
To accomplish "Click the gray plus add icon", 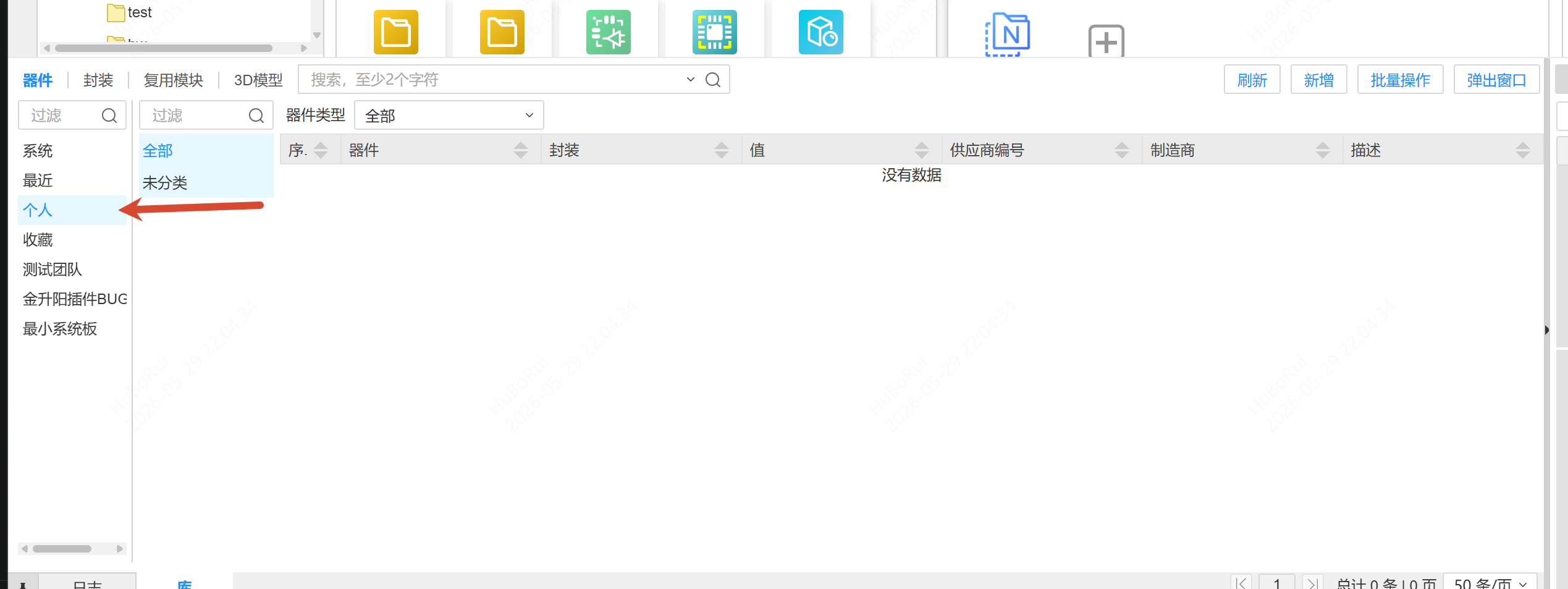I will pyautogui.click(x=1106, y=42).
